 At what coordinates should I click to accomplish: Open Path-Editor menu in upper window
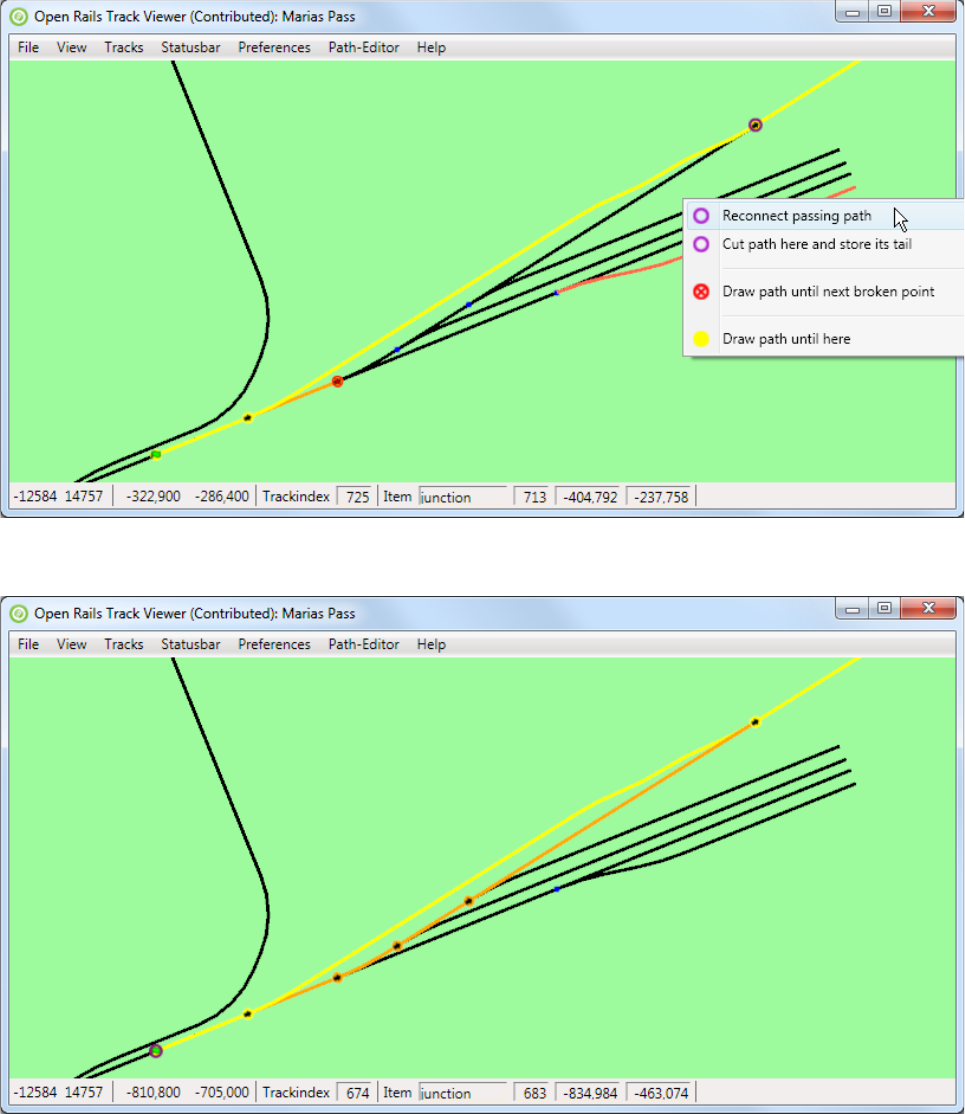click(364, 48)
